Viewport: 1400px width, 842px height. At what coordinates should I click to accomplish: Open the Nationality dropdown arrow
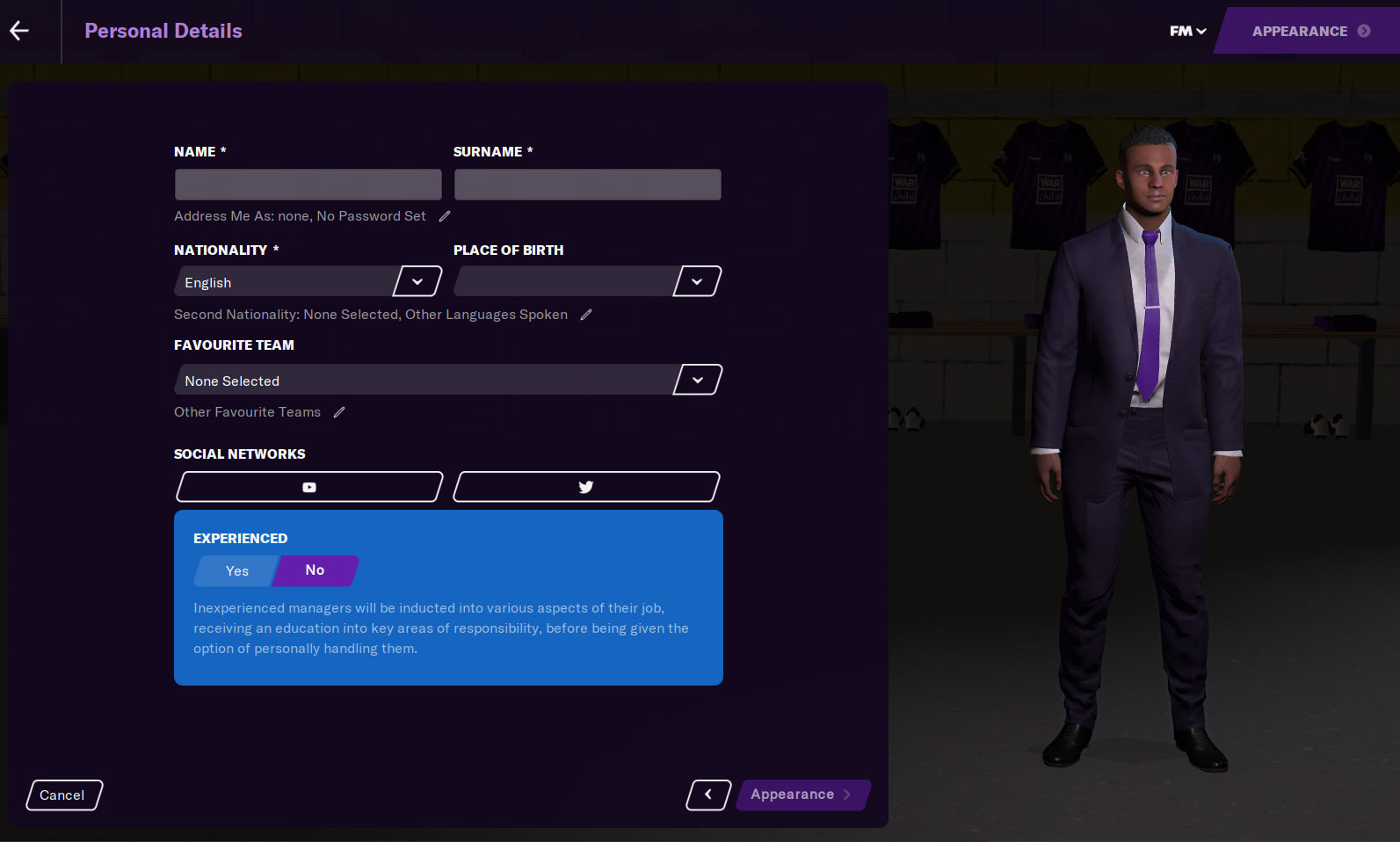417,282
